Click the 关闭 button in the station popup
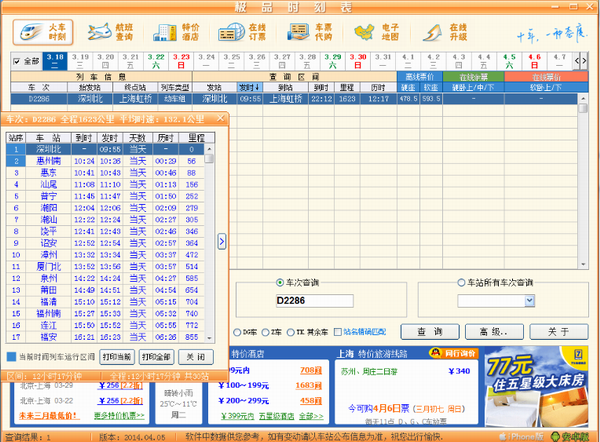The image size is (600, 442). [196, 357]
